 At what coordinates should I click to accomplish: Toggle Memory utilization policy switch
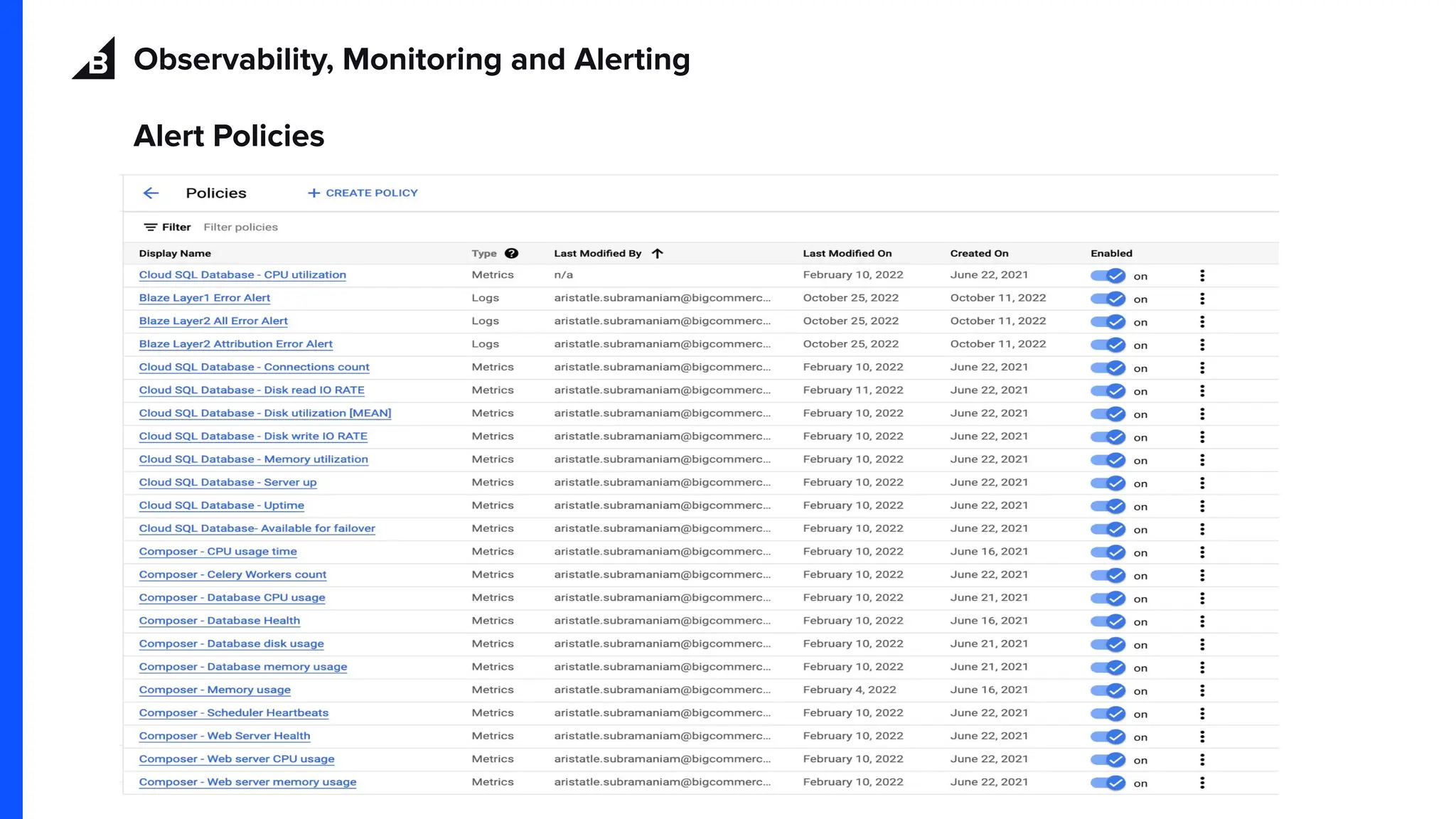1108,460
